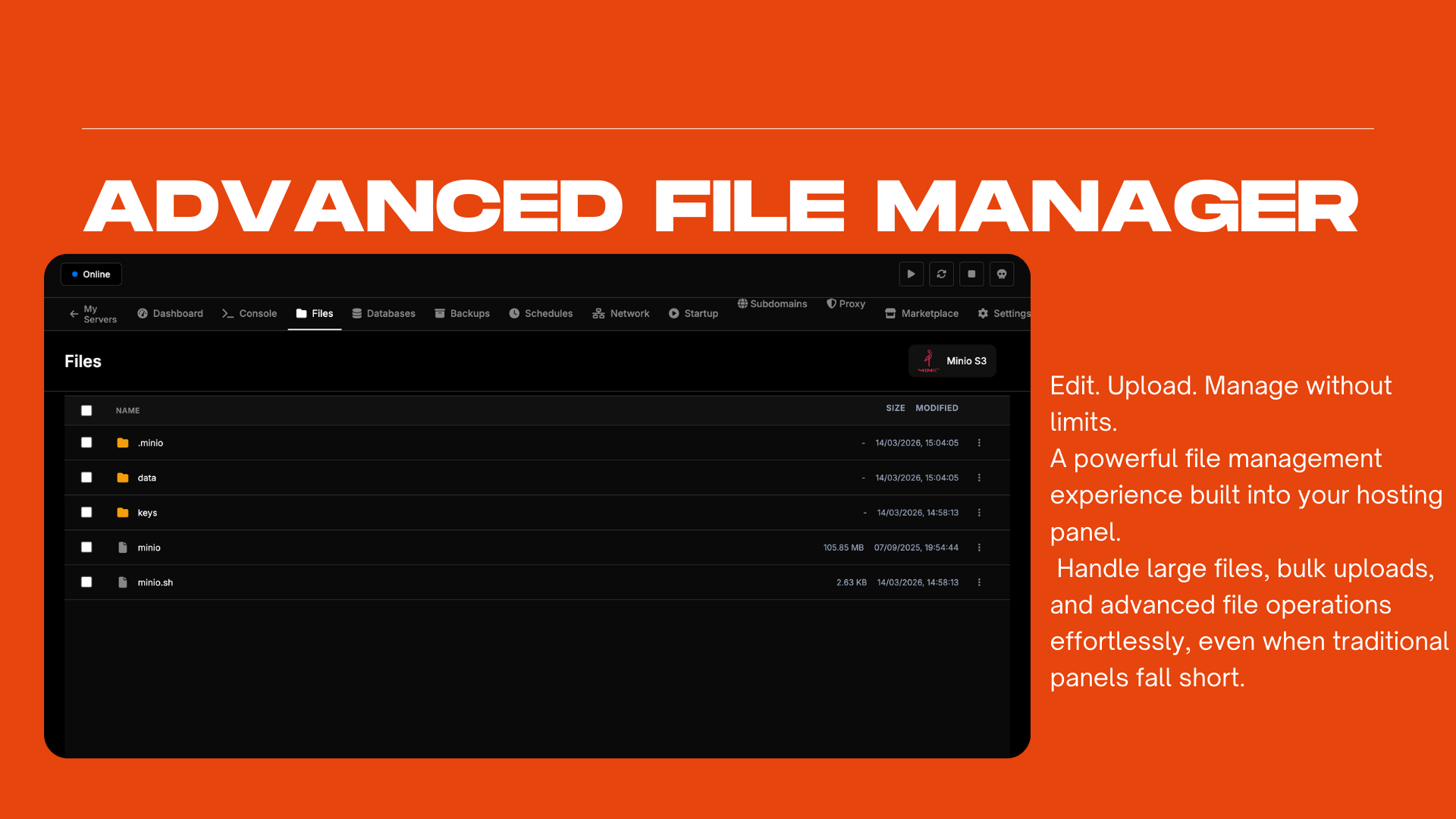The height and width of the screenshot is (819, 1456).
Task: Click the Kill server skull icon
Action: [x=1002, y=274]
